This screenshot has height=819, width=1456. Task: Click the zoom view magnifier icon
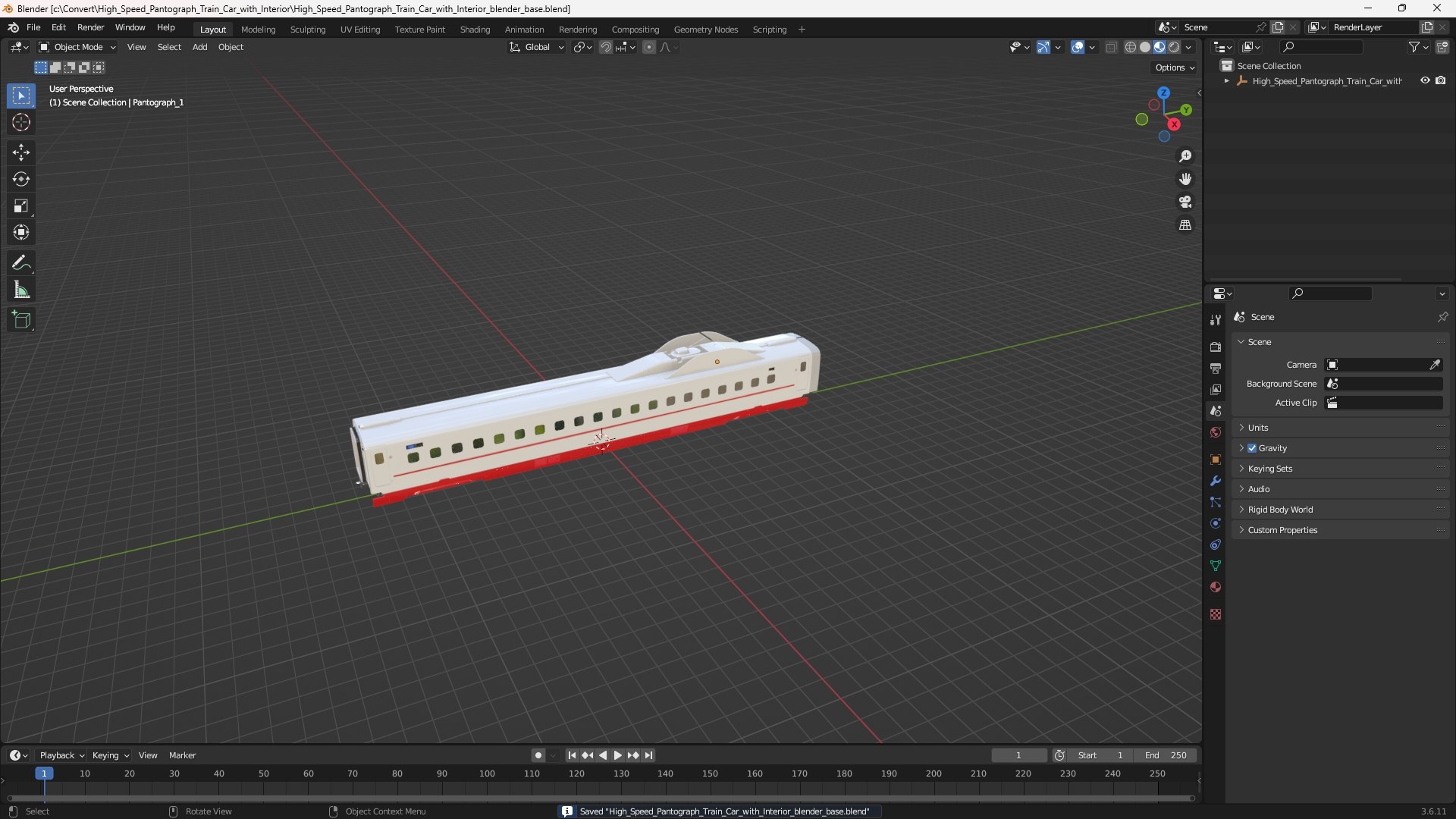pos(1185,156)
